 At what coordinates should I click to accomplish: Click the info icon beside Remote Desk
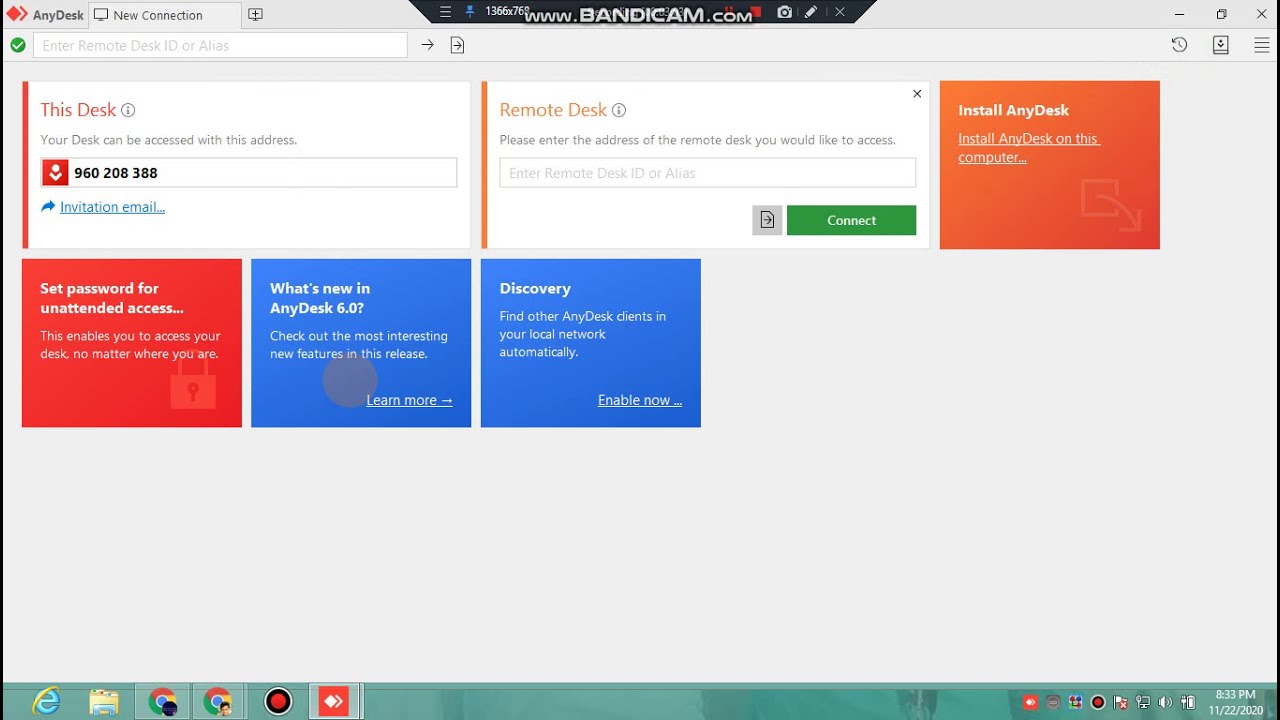point(619,110)
